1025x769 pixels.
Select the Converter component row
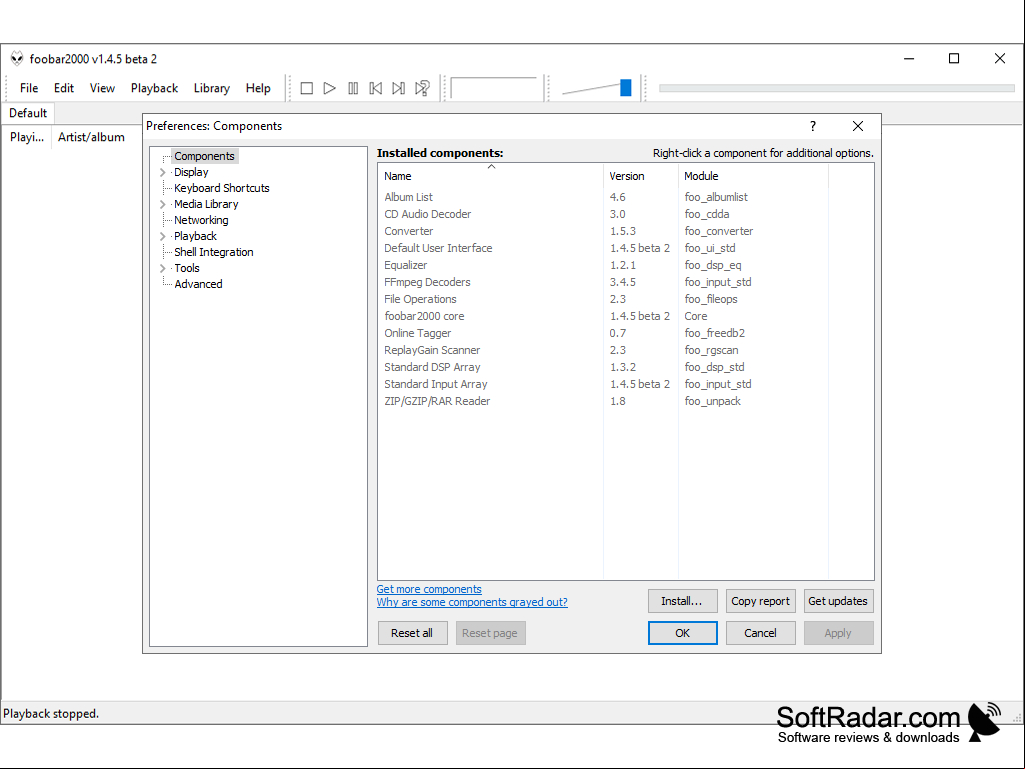click(626, 231)
